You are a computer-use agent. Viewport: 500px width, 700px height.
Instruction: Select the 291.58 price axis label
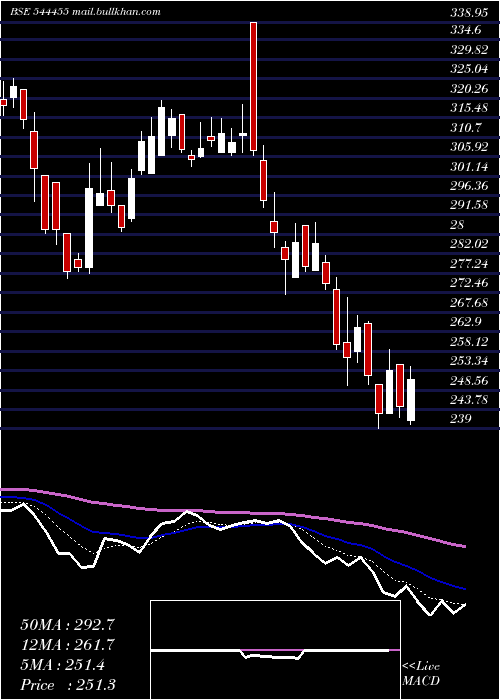pyautogui.click(x=469, y=205)
